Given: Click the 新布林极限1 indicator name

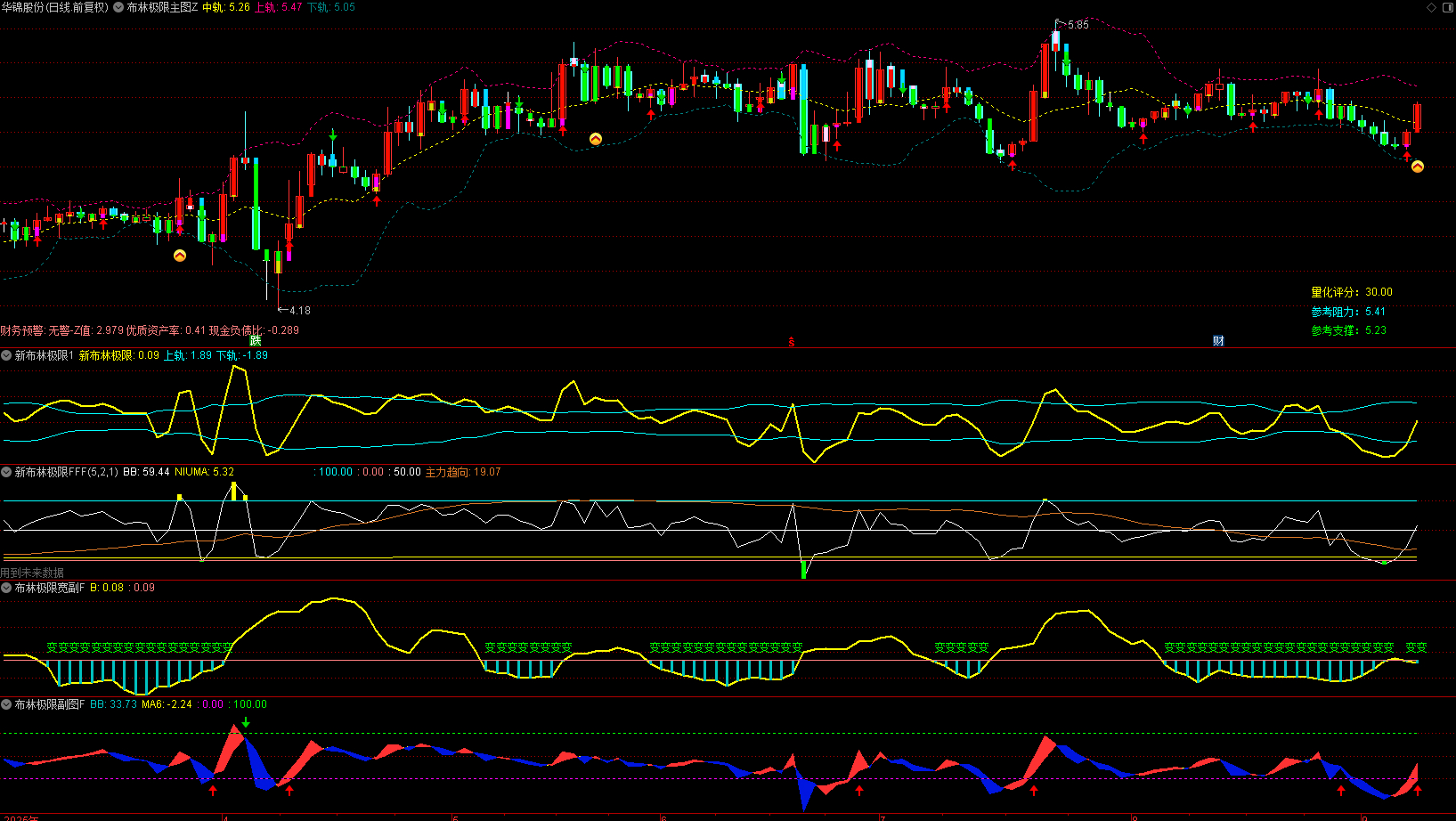Looking at the screenshot, I should click(45, 355).
